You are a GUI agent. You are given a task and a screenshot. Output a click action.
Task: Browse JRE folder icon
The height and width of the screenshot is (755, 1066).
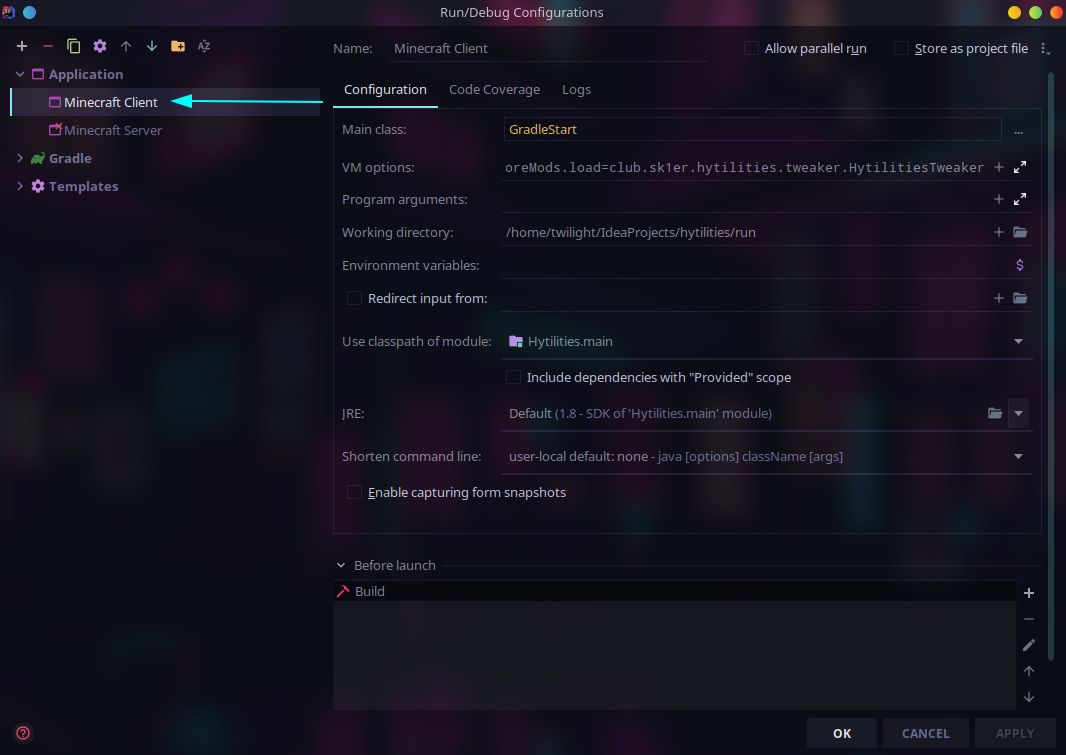tap(995, 413)
